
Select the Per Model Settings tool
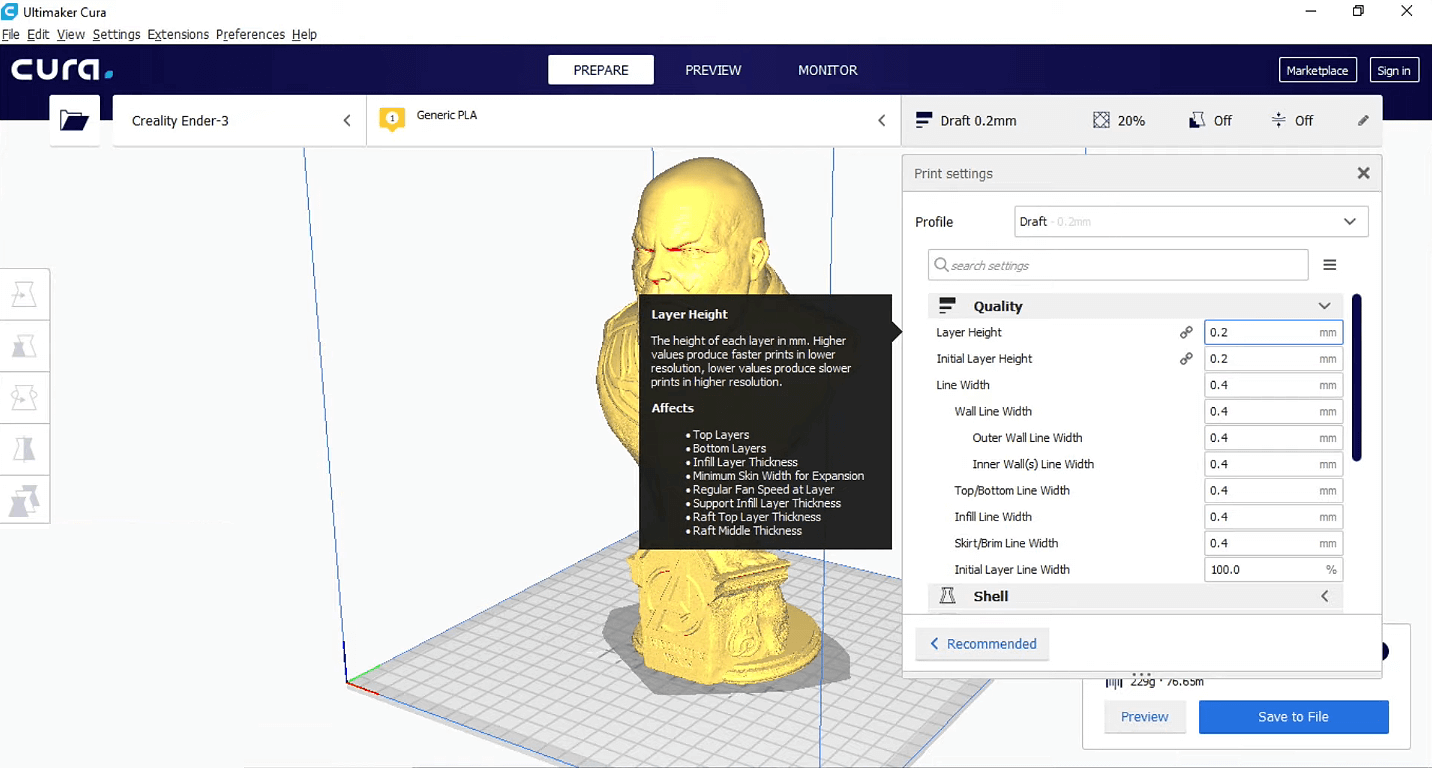(25, 499)
